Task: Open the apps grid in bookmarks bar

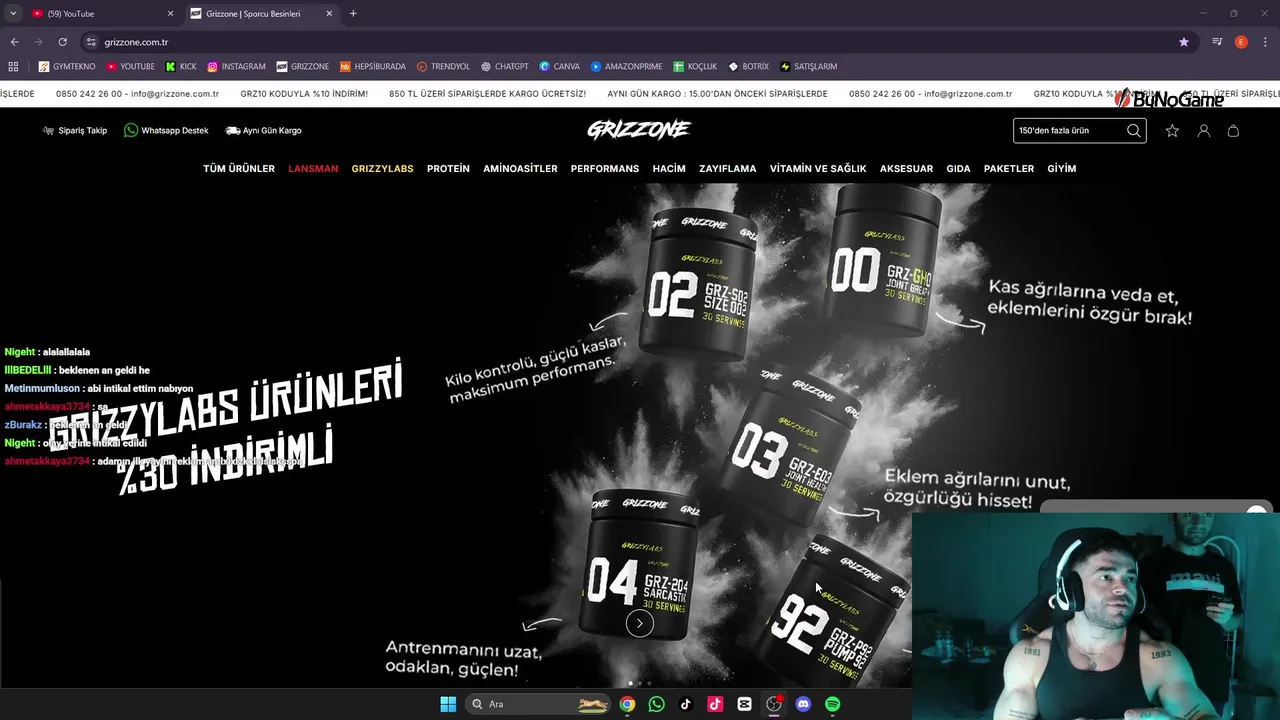Action: 13,66
